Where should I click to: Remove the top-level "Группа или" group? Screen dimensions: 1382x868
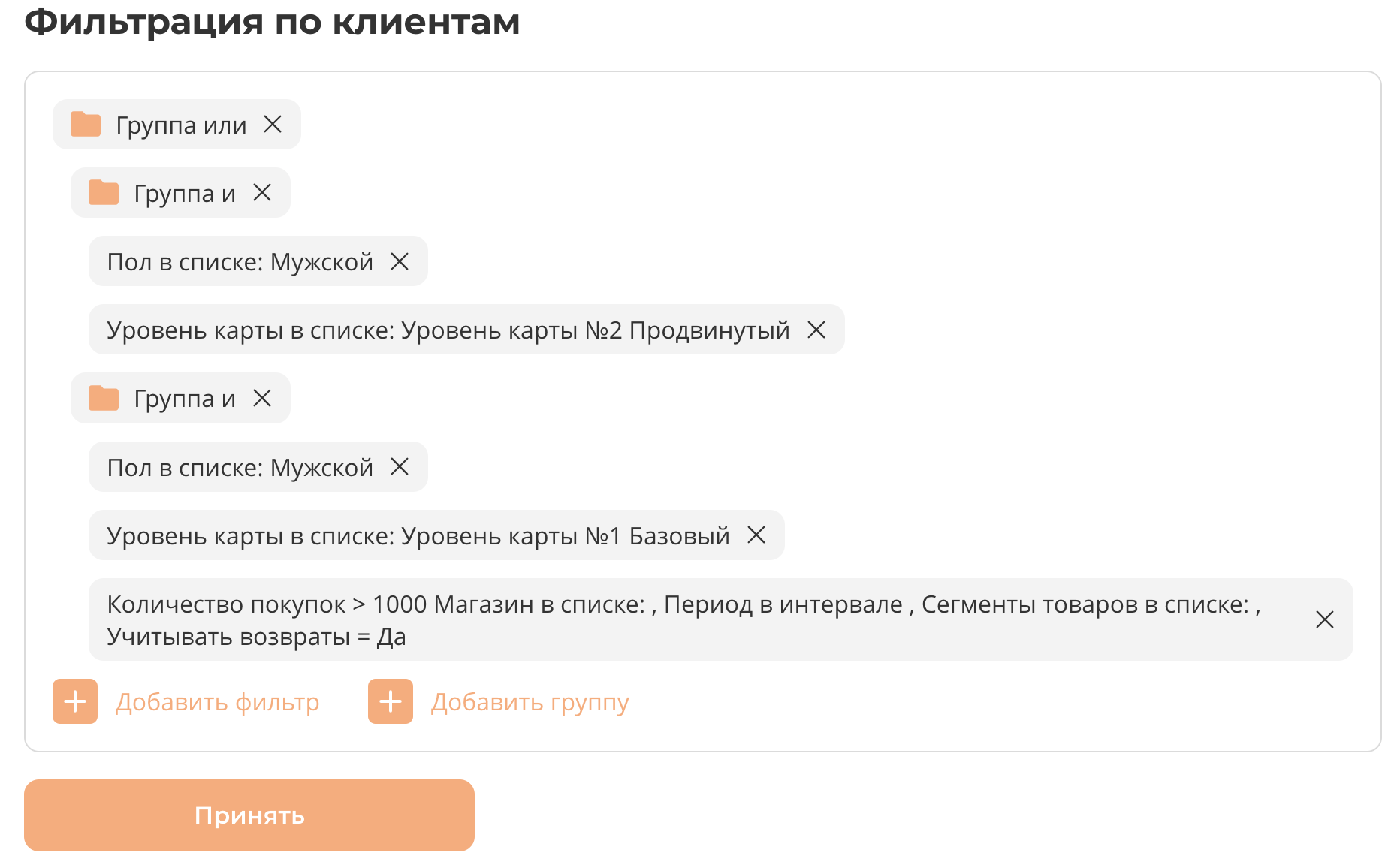(273, 125)
